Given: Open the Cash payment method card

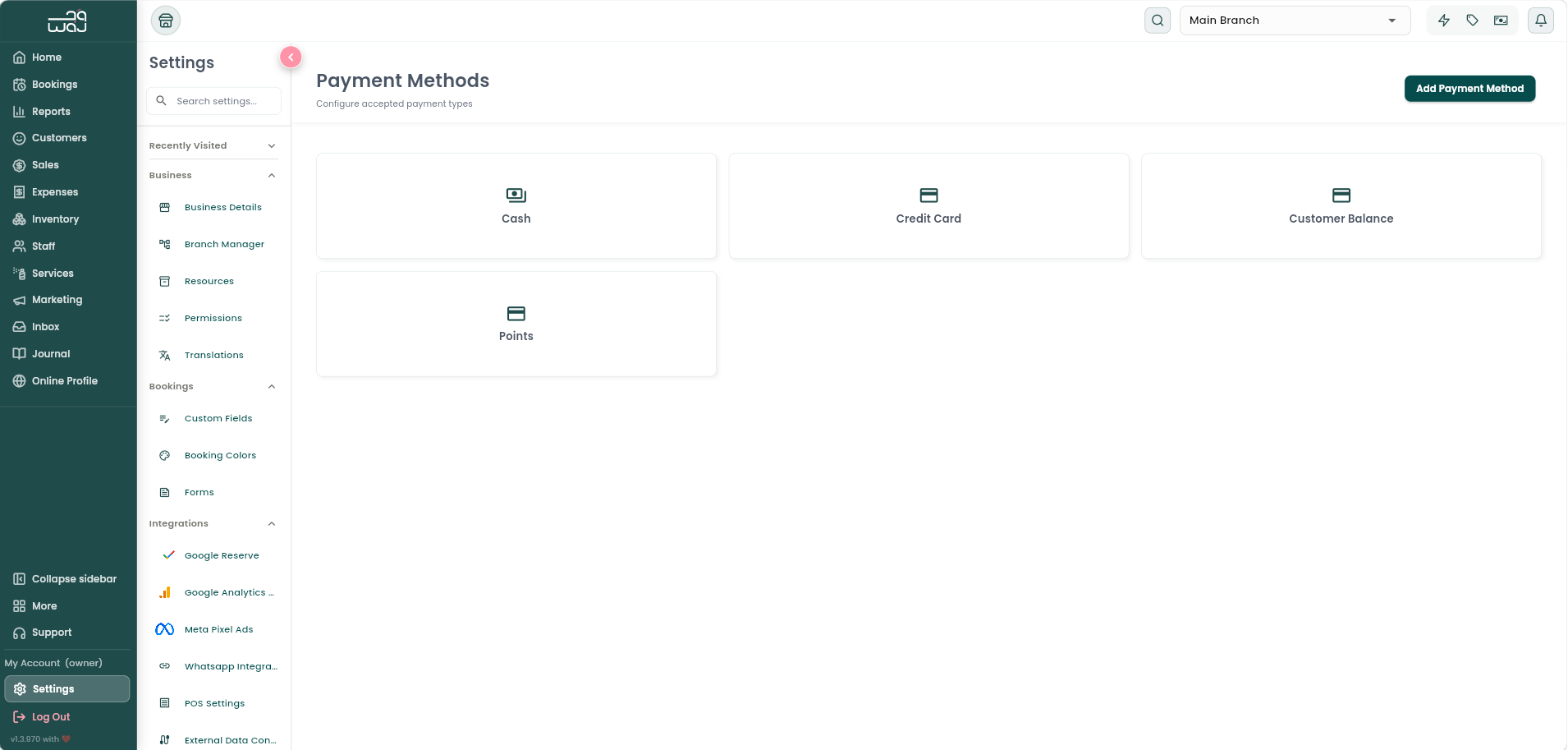Looking at the screenshot, I should pos(516,206).
